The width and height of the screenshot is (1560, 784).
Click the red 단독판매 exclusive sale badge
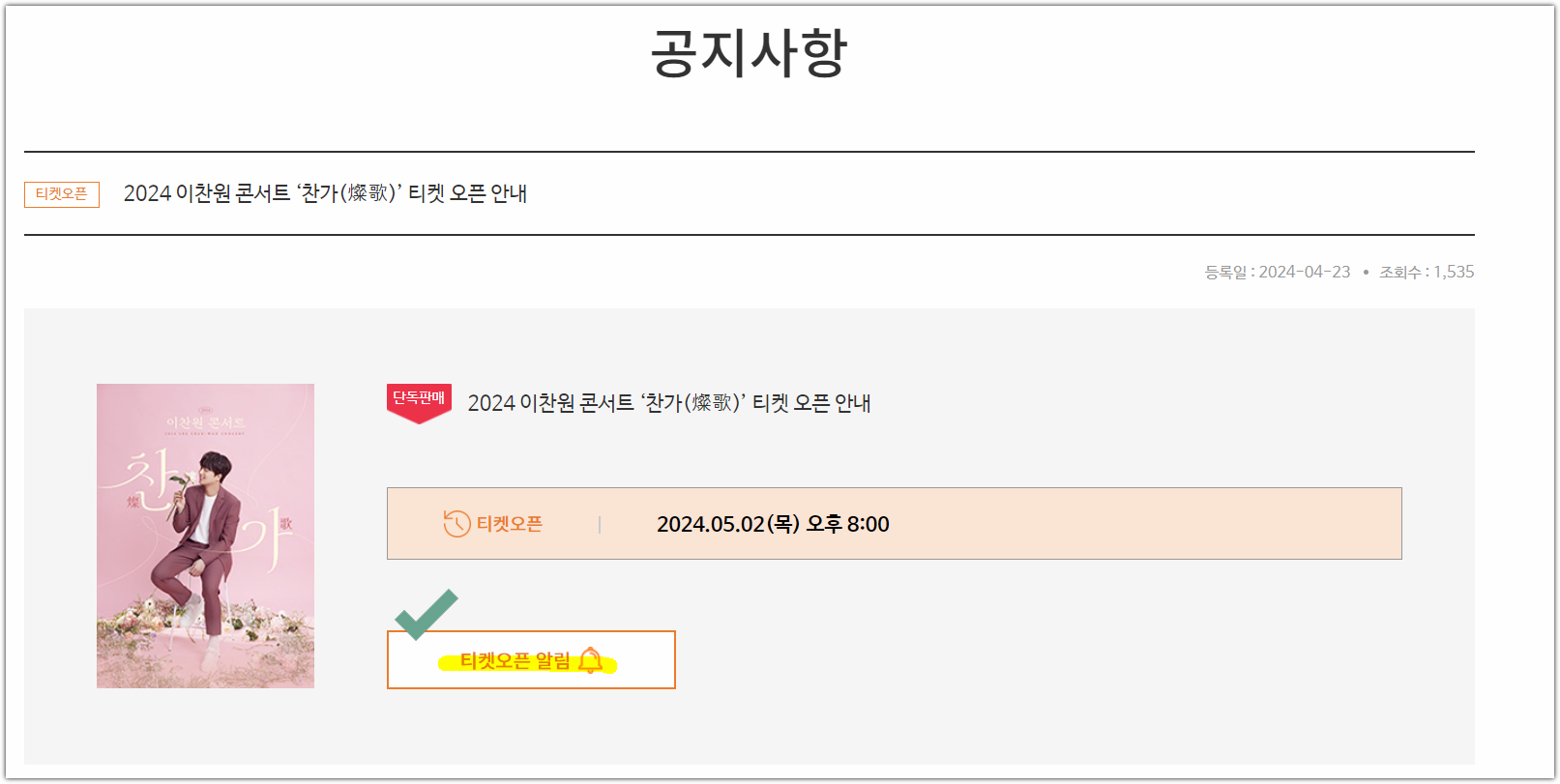418,395
